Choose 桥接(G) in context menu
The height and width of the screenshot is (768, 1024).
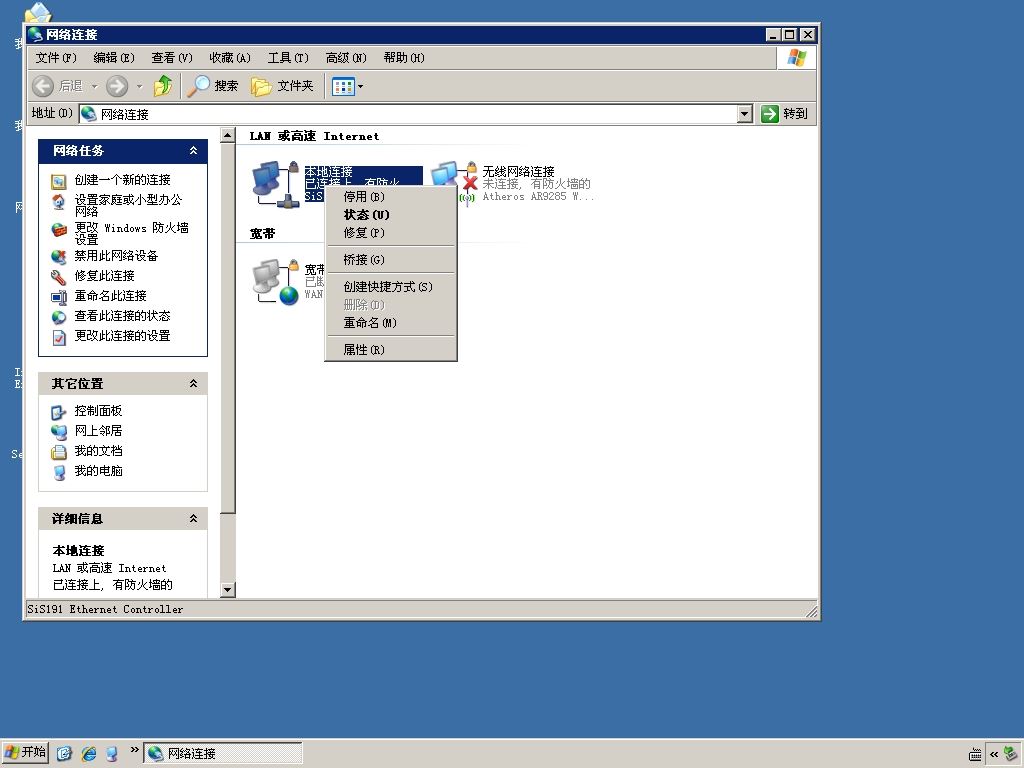point(391,260)
